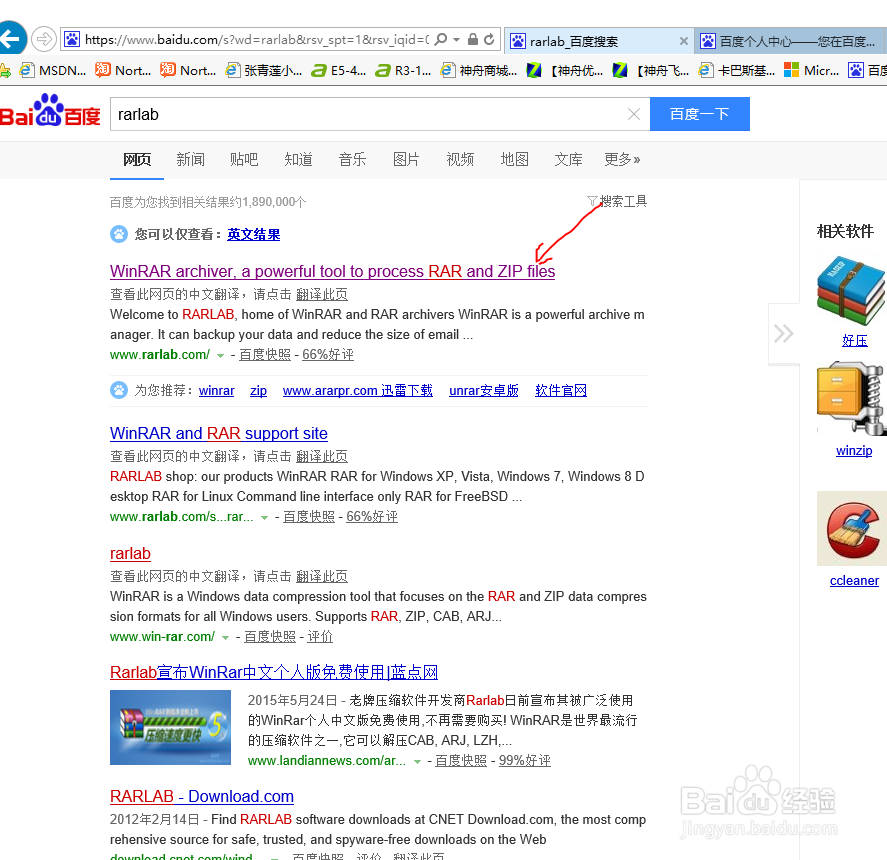The height and width of the screenshot is (860, 887).
Task: Click www.ararpr.com 迅雷下载 recommended link
Action: (x=358, y=390)
